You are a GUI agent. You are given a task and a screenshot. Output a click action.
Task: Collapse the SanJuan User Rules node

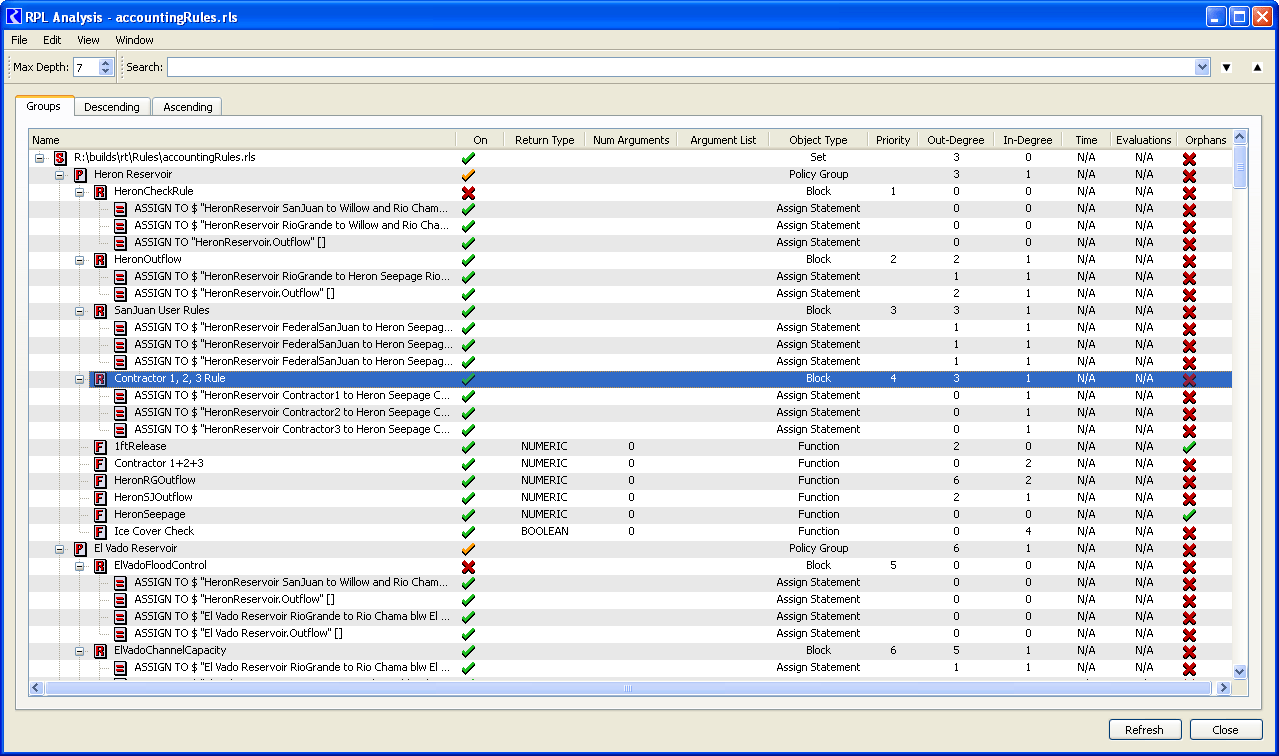[x=80, y=311]
